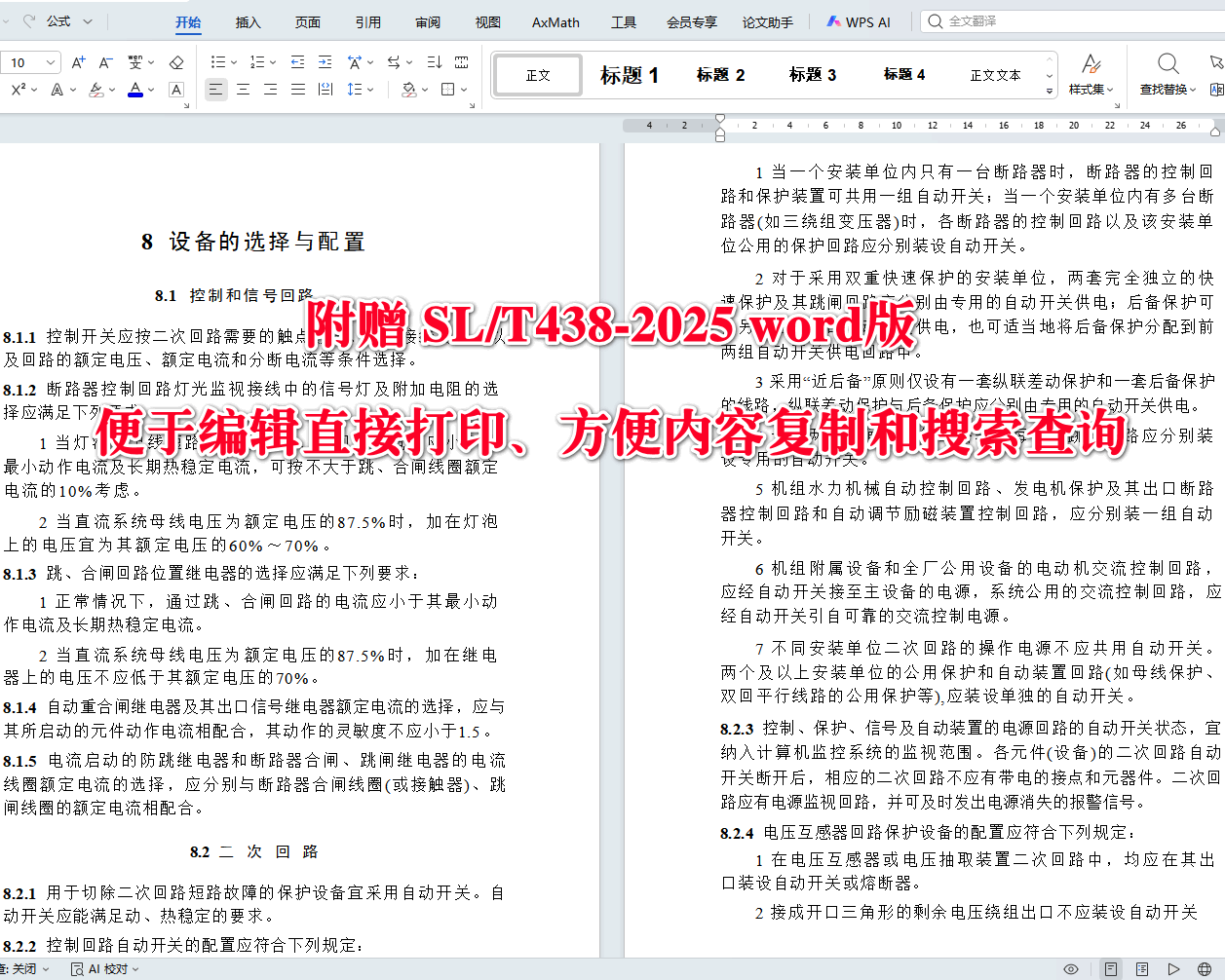This screenshot has width=1225, height=980.
Task: Increase paragraph indent
Action: (x=325, y=62)
